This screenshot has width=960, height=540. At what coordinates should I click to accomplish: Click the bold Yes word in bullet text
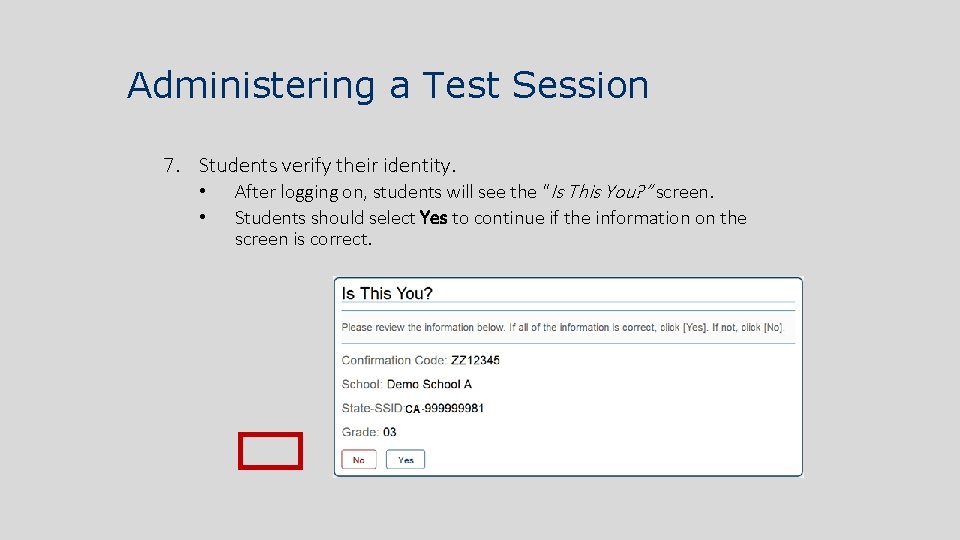click(433, 218)
